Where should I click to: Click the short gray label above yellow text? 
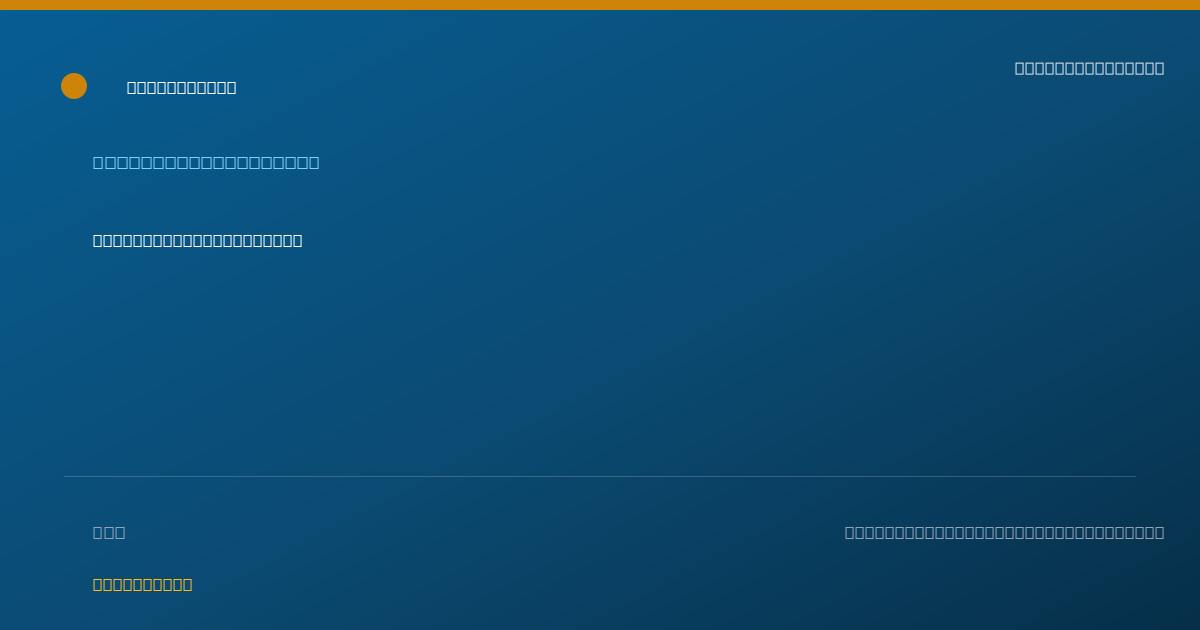click(109, 532)
